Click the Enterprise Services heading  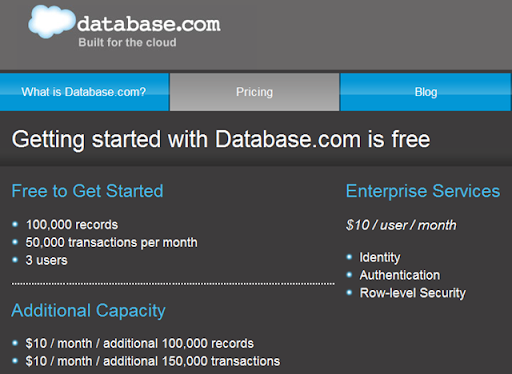(x=423, y=191)
